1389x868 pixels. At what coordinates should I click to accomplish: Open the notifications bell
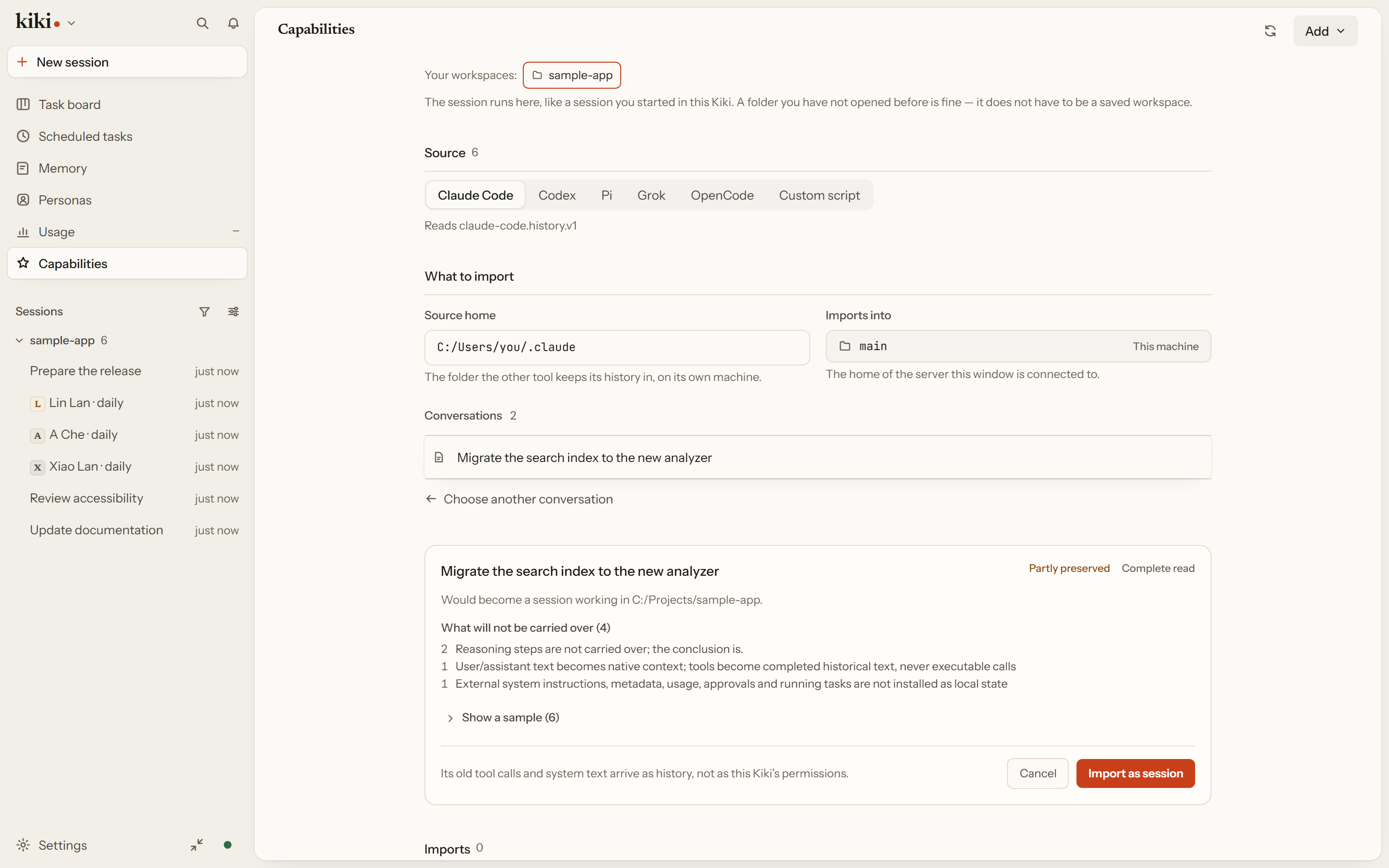pos(233,23)
